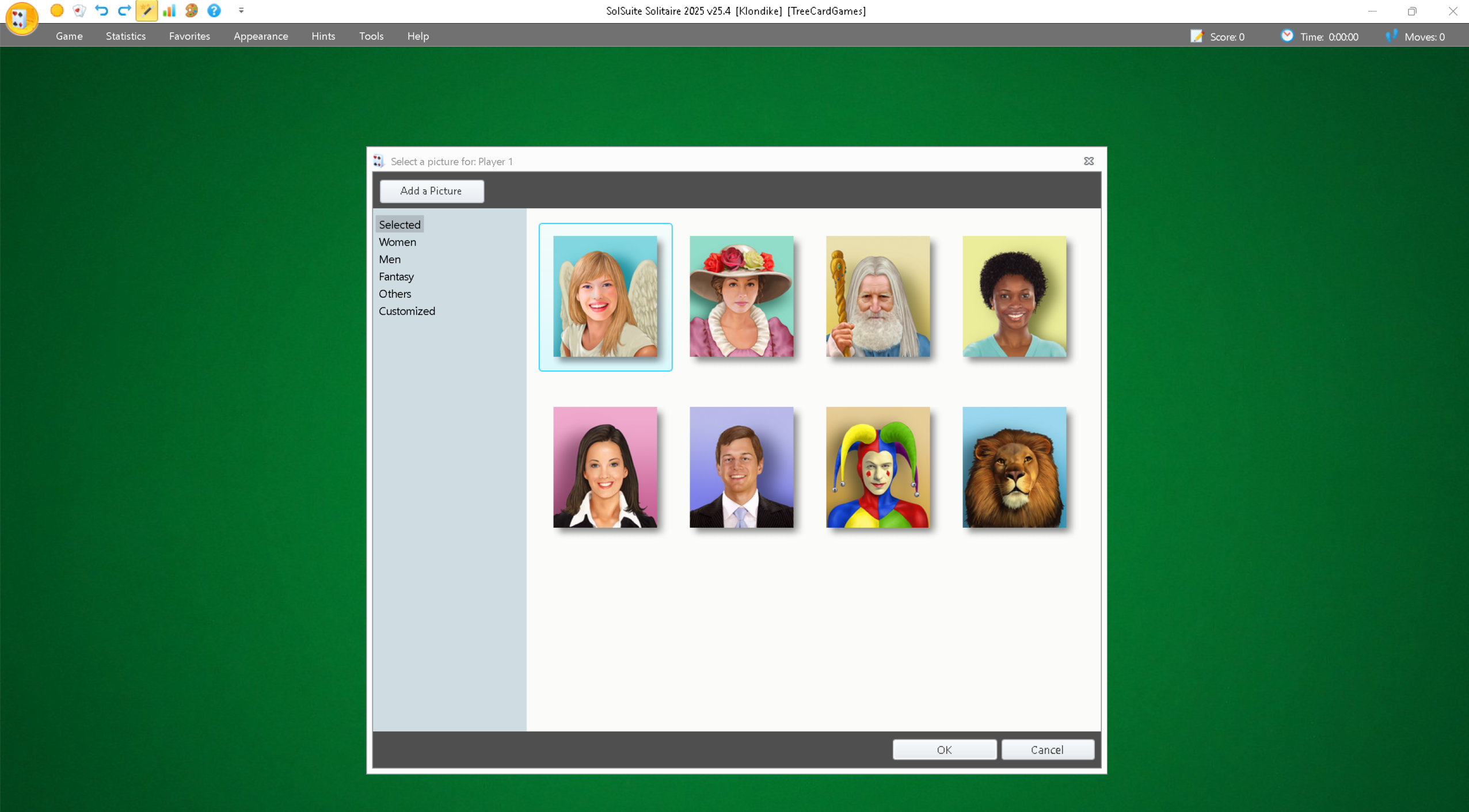This screenshot has width=1469, height=812.
Task: Open appearance via the paint palette icon
Action: point(191,10)
